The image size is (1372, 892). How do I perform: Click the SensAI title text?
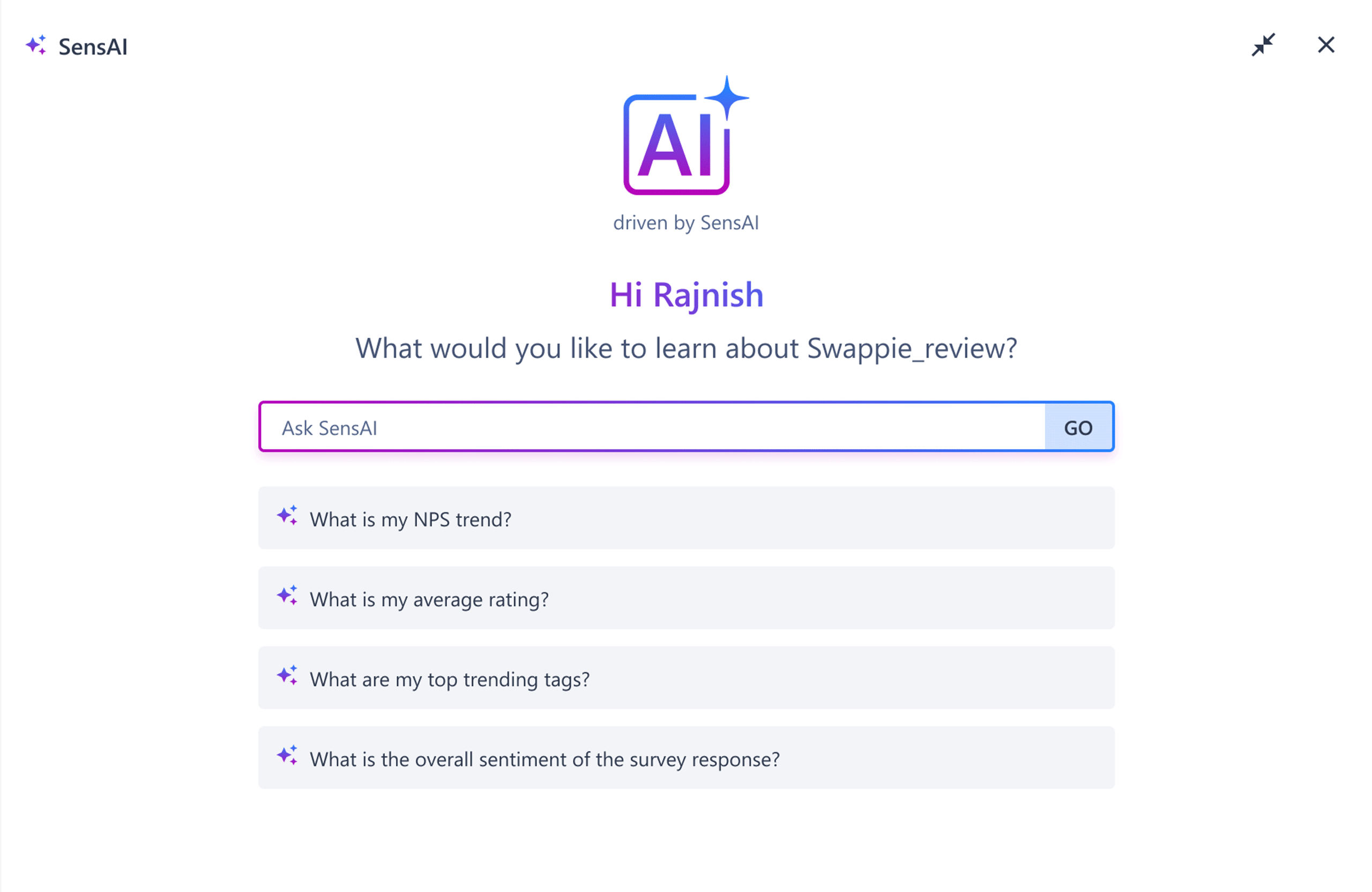(93, 47)
